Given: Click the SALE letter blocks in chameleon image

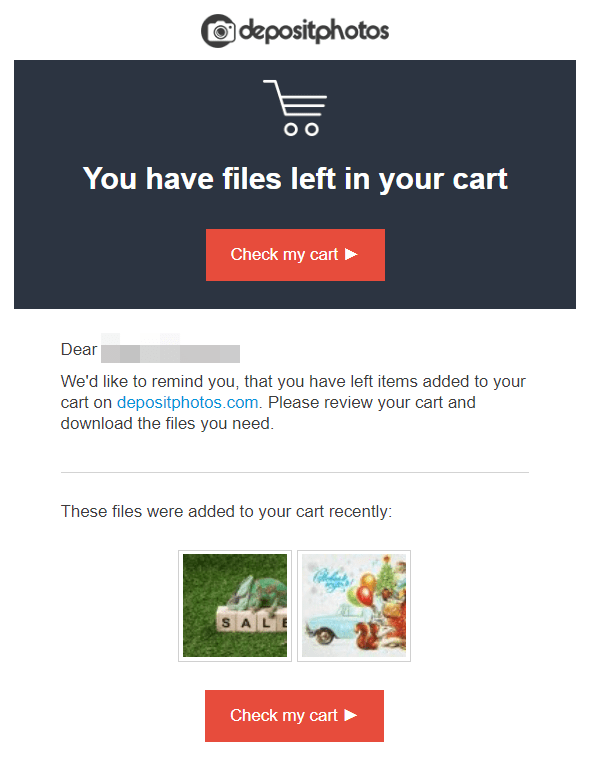Looking at the screenshot, I should (252, 622).
